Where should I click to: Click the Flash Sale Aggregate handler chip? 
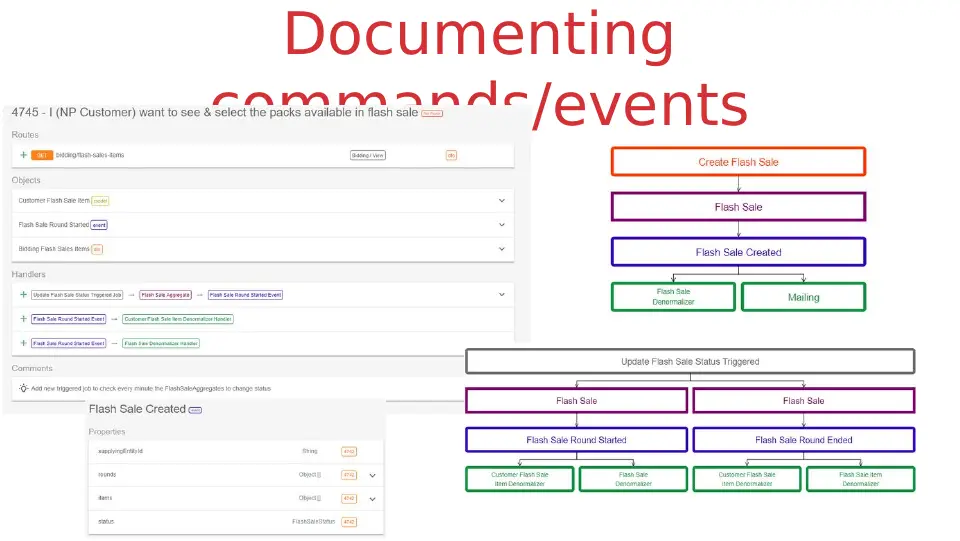pos(165,295)
